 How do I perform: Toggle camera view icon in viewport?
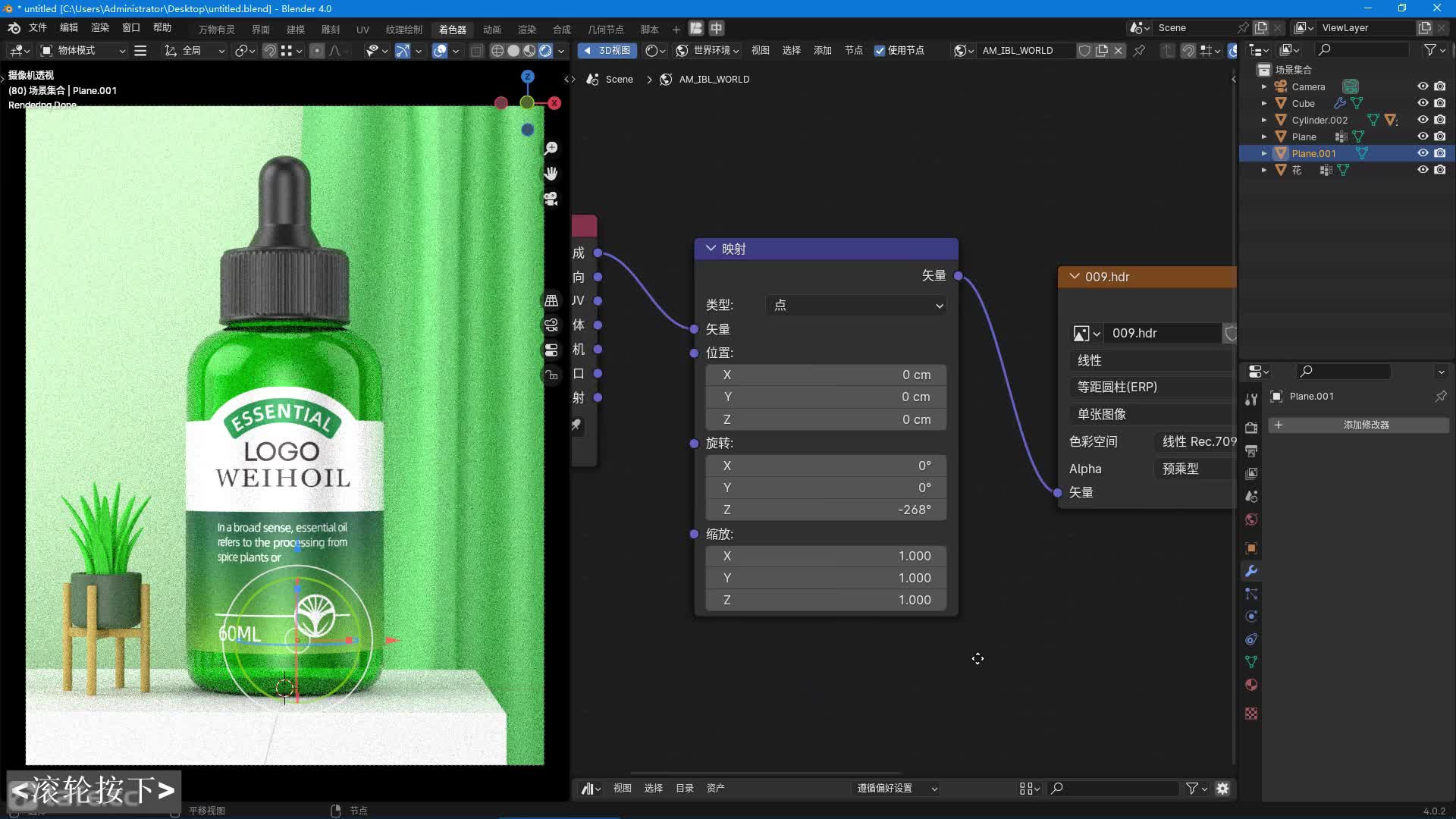(551, 199)
